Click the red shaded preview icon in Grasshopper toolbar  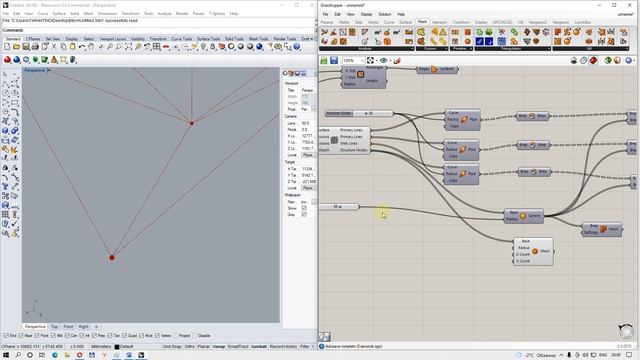[x=593, y=60]
